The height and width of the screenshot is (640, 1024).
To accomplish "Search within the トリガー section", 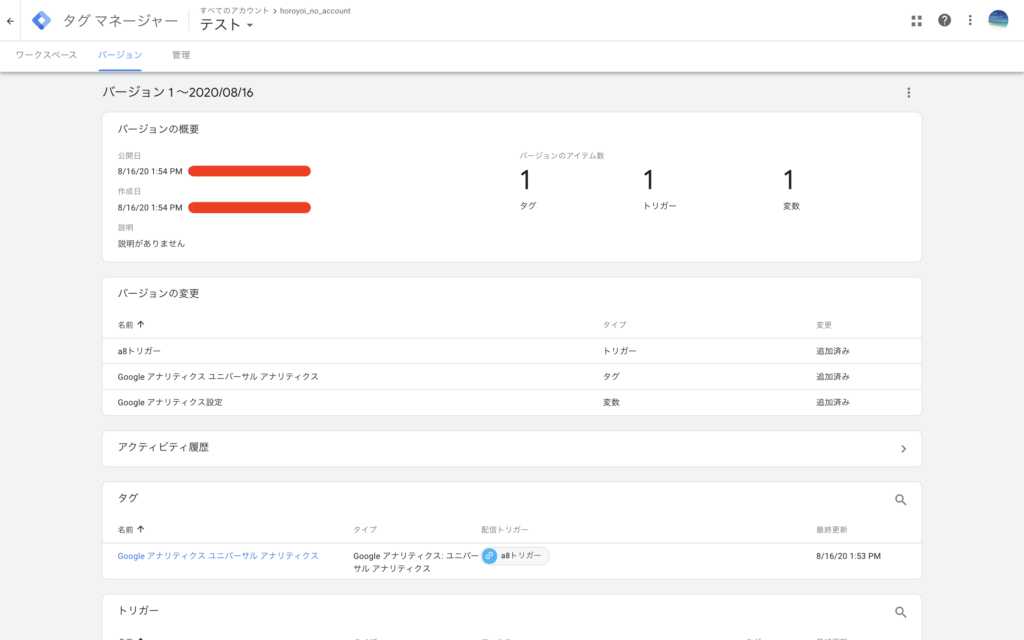I will [x=901, y=612].
